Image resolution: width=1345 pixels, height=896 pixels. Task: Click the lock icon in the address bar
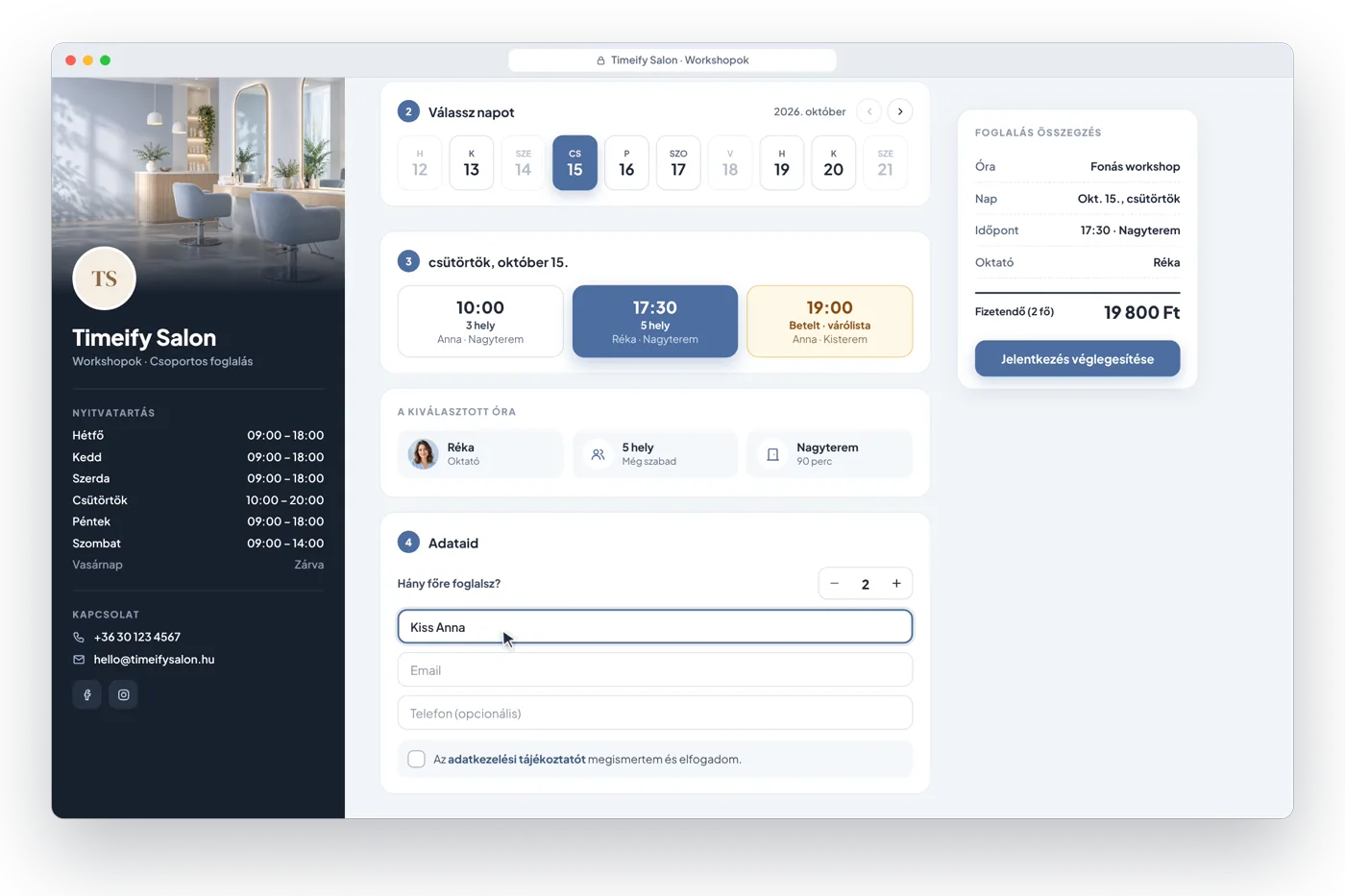(x=600, y=61)
